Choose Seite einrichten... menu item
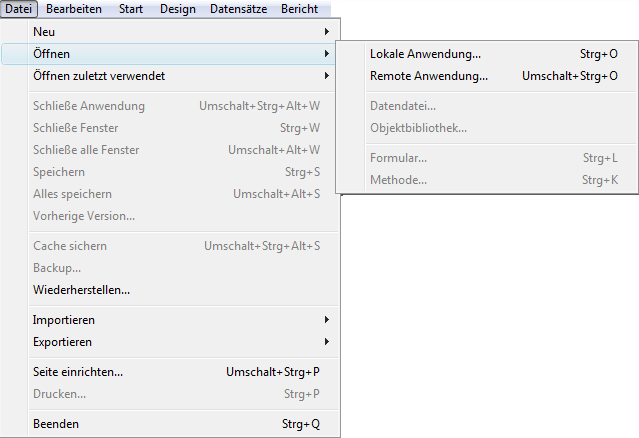Image resolution: width=639 pixels, height=438 pixels. tap(78, 372)
